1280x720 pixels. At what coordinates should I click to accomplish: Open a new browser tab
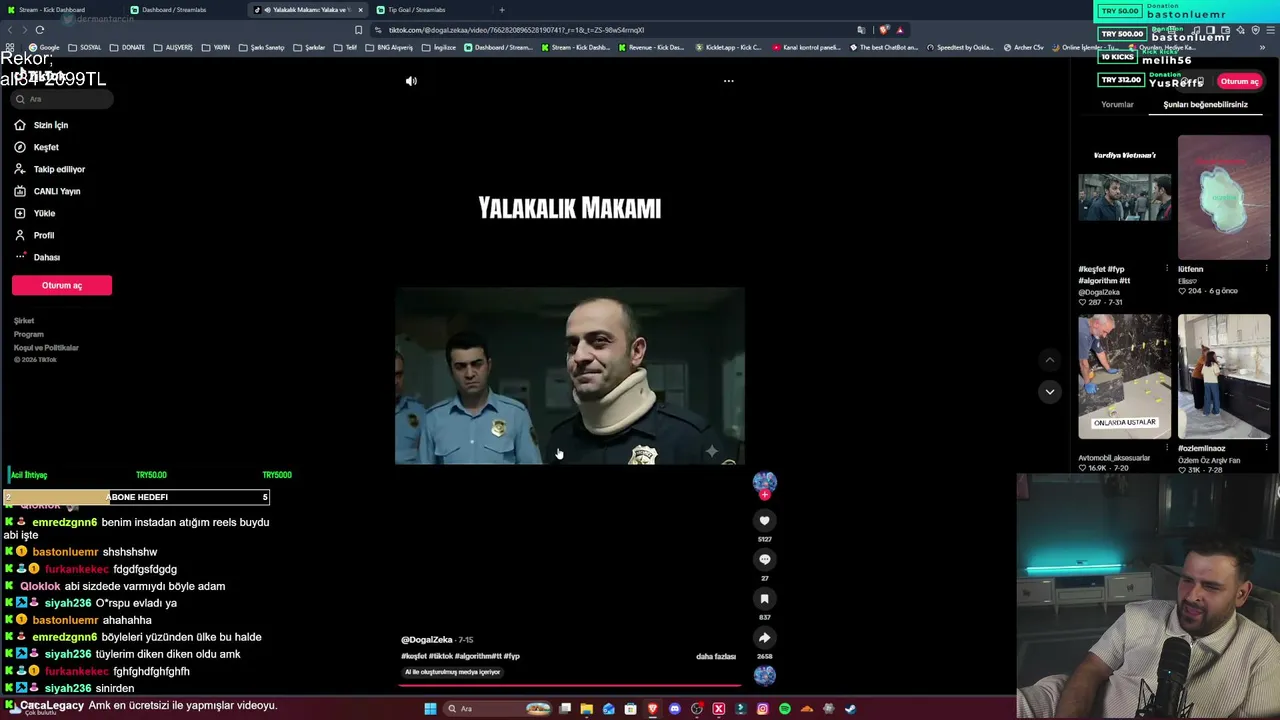coord(502,10)
